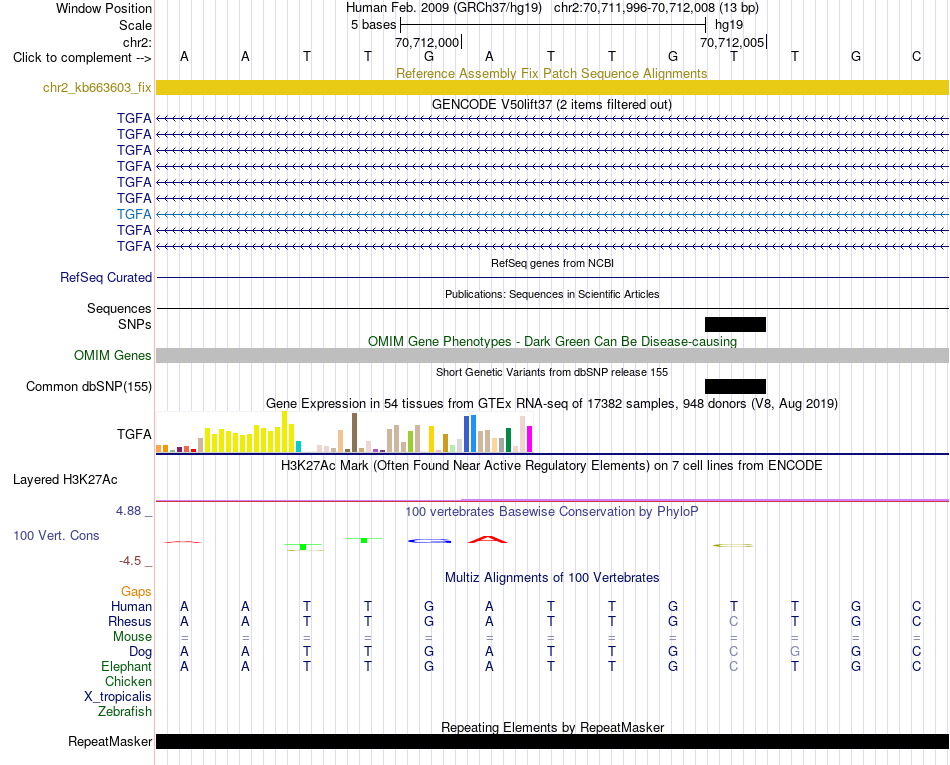Click the RepeatMasker track label

(x=110, y=741)
